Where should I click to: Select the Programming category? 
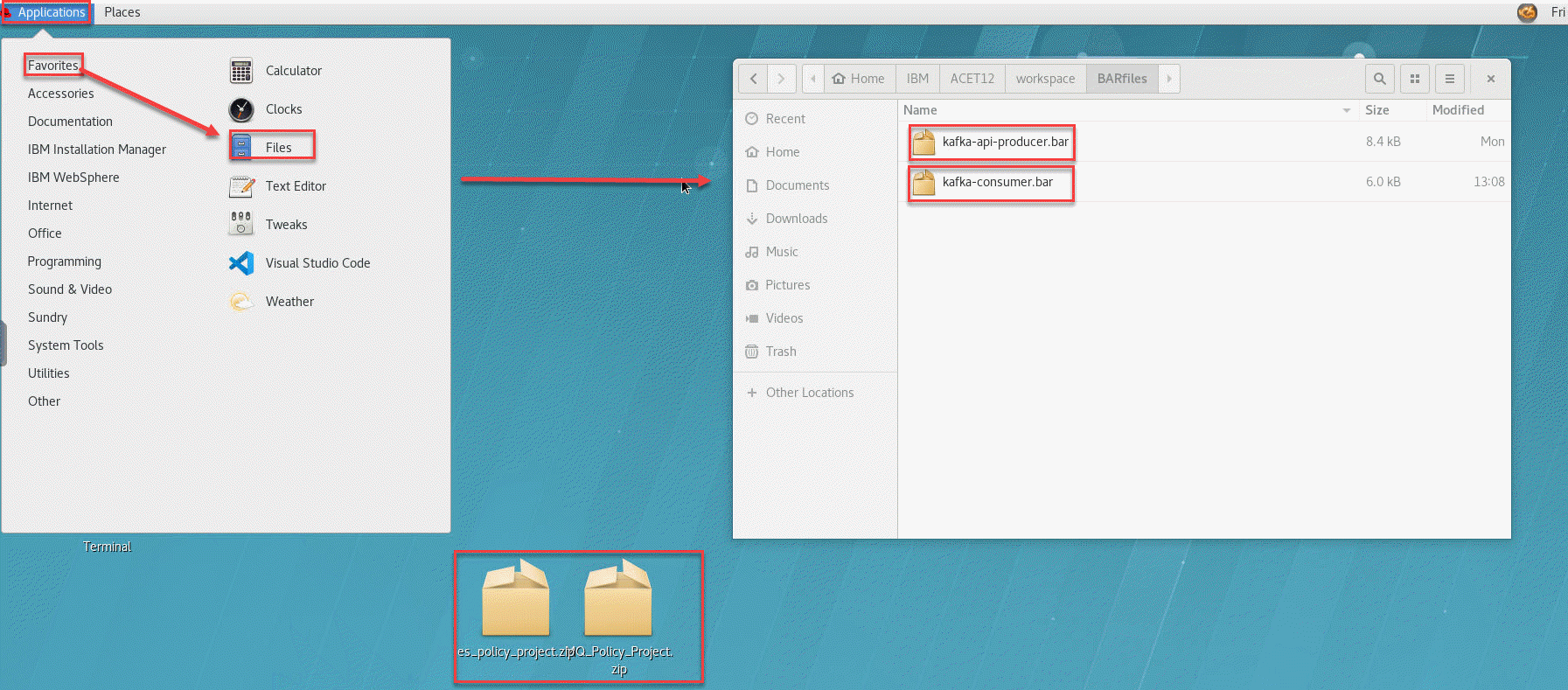tap(64, 261)
